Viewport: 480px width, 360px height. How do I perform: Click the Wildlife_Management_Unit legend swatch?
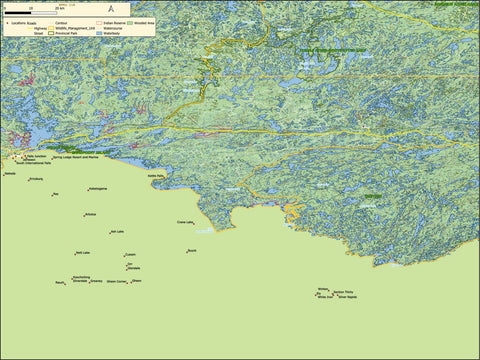tap(51, 28)
